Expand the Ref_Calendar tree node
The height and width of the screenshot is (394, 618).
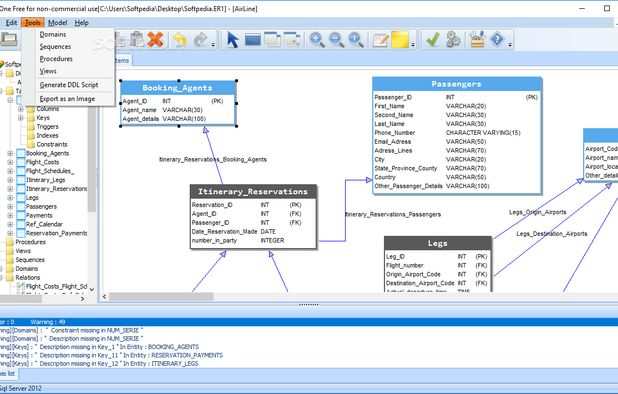click(10, 224)
